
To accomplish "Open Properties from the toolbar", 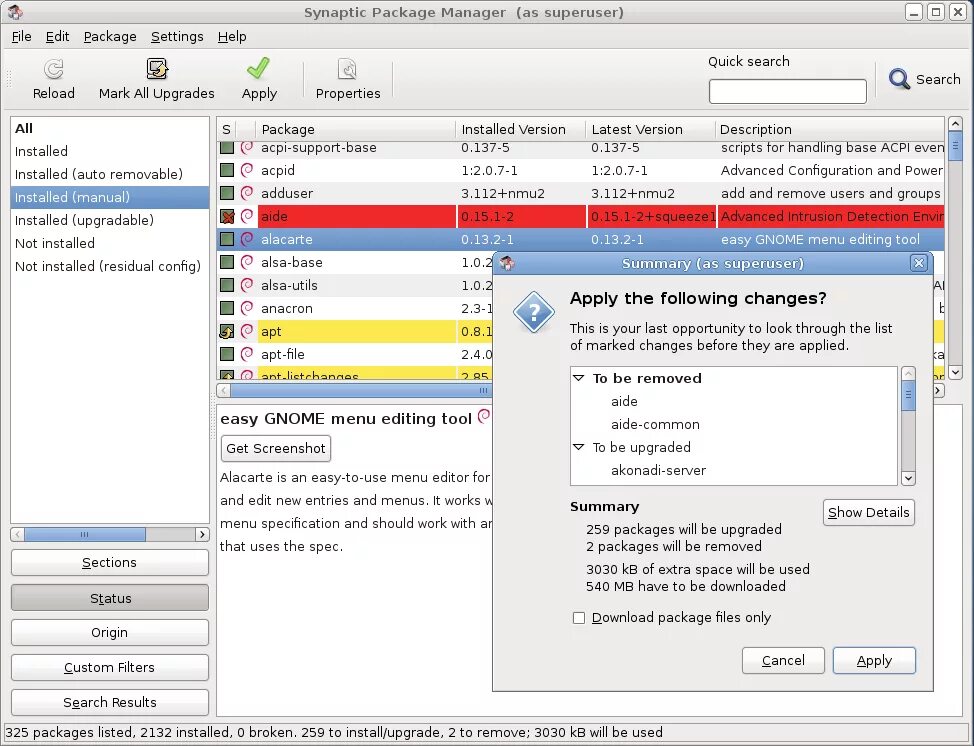I will tap(347, 69).
